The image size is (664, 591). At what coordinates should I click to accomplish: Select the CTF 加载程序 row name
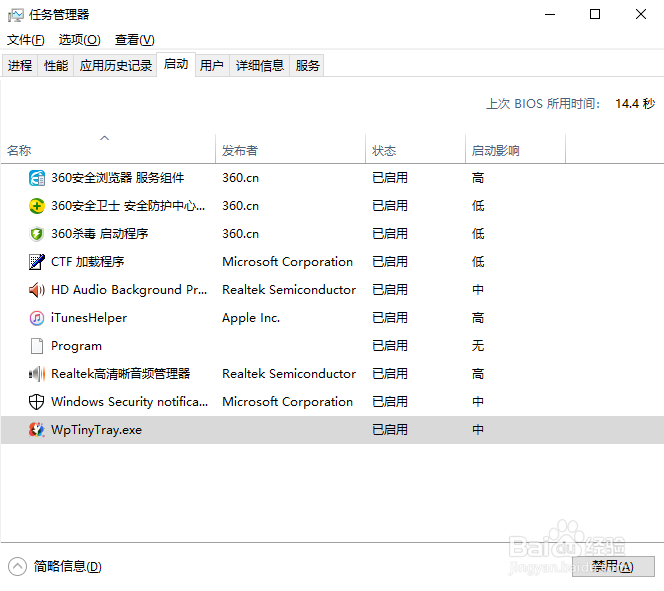coord(88,262)
